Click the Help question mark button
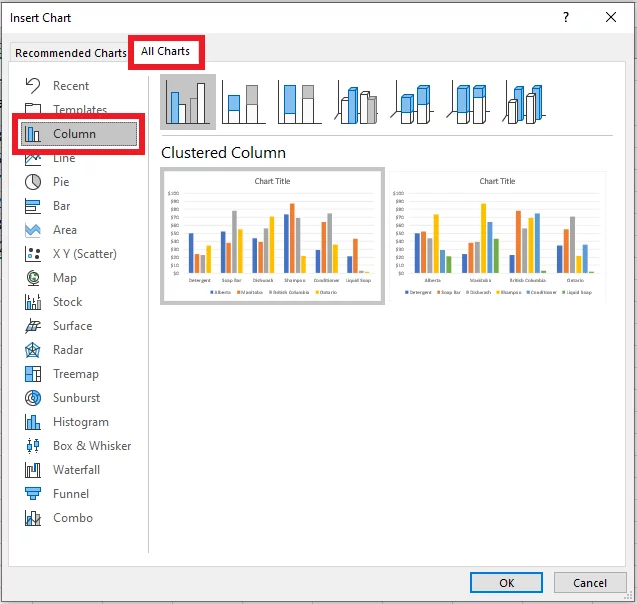This screenshot has width=637, height=604. click(566, 18)
